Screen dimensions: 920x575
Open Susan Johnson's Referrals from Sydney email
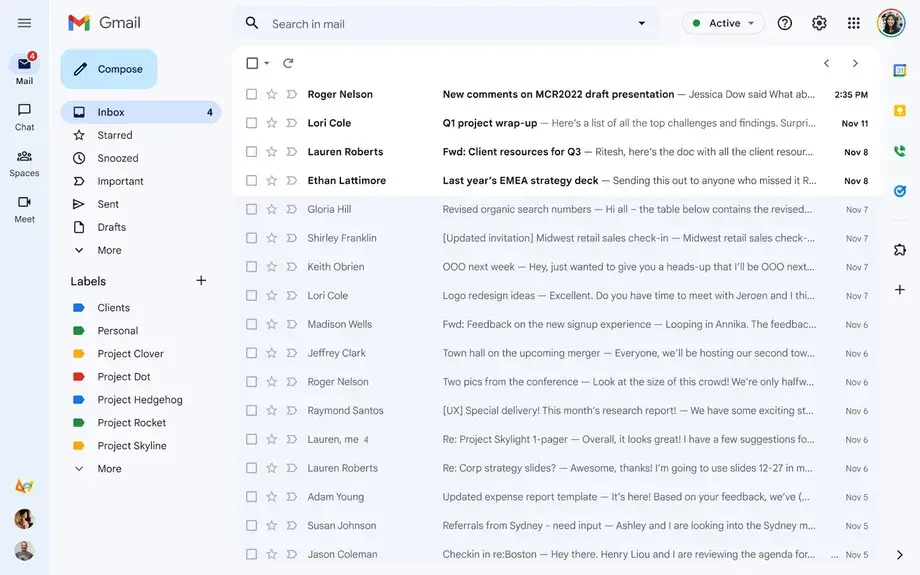point(556,525)
